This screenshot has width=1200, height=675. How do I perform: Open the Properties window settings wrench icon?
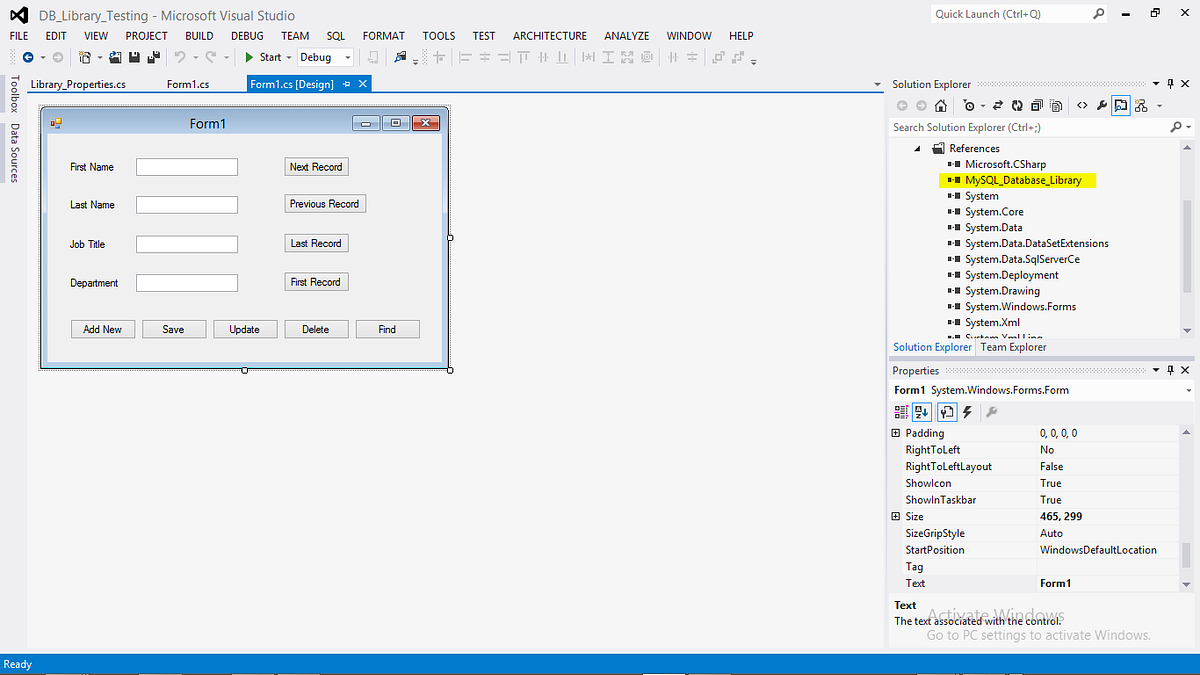click(x=991, y=411)
